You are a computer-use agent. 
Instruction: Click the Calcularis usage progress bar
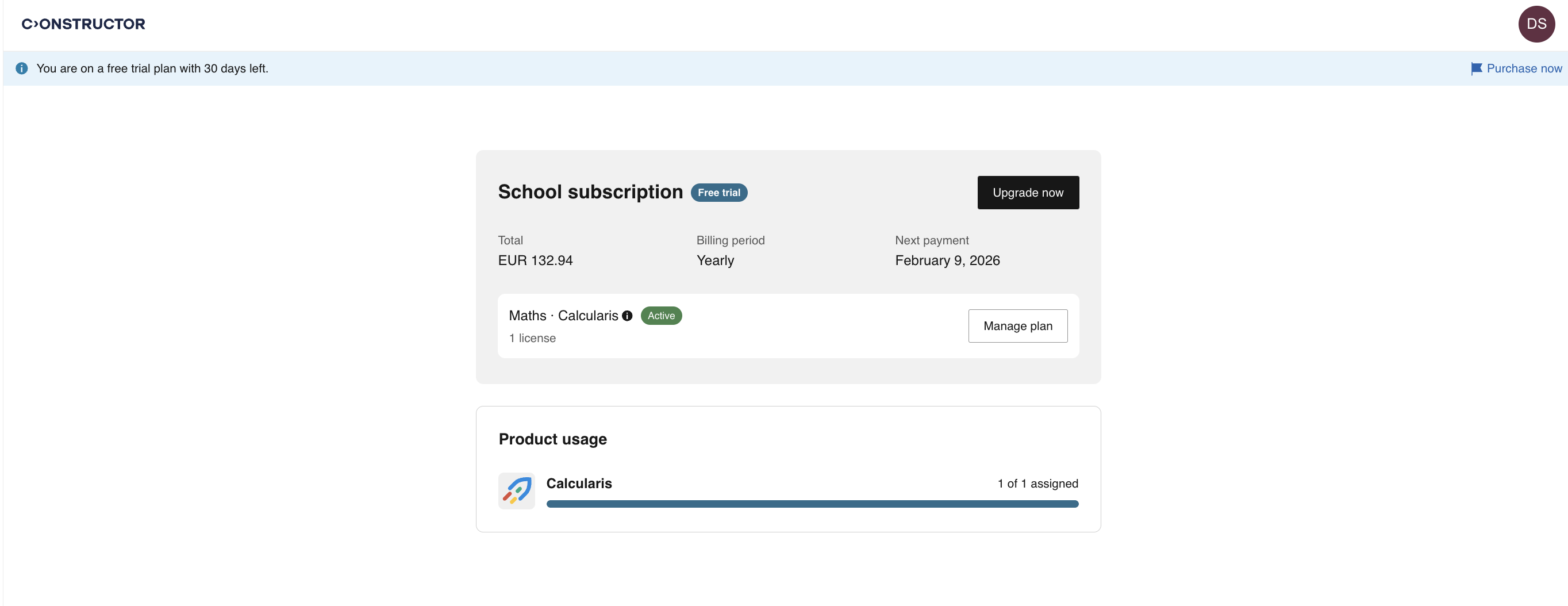(x=812, y=504)
